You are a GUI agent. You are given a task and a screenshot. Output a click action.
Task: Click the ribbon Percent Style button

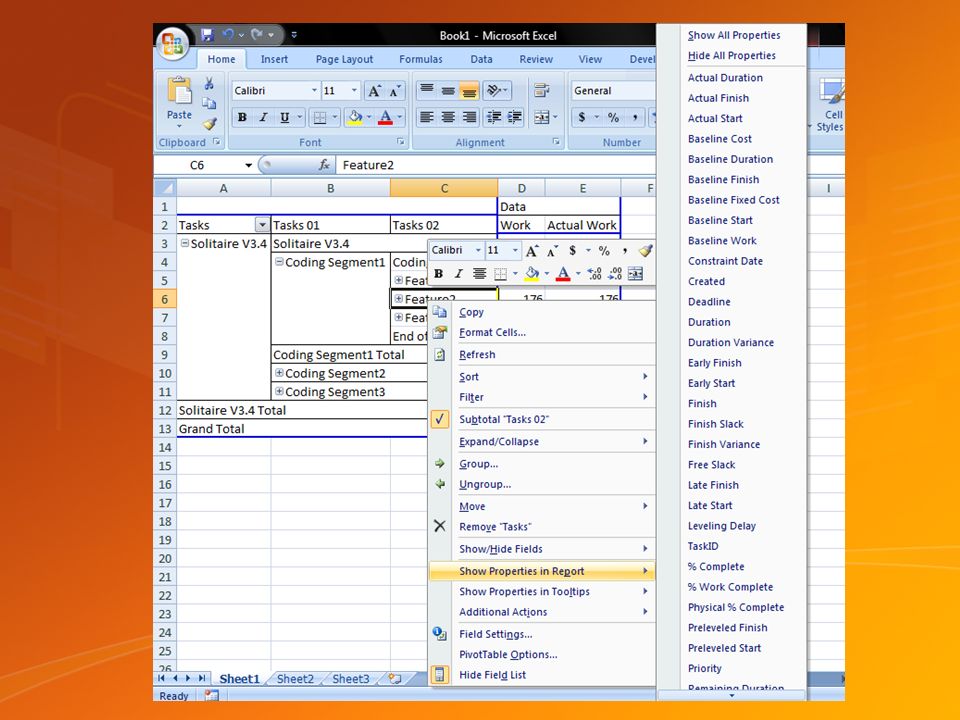point(613,117)
